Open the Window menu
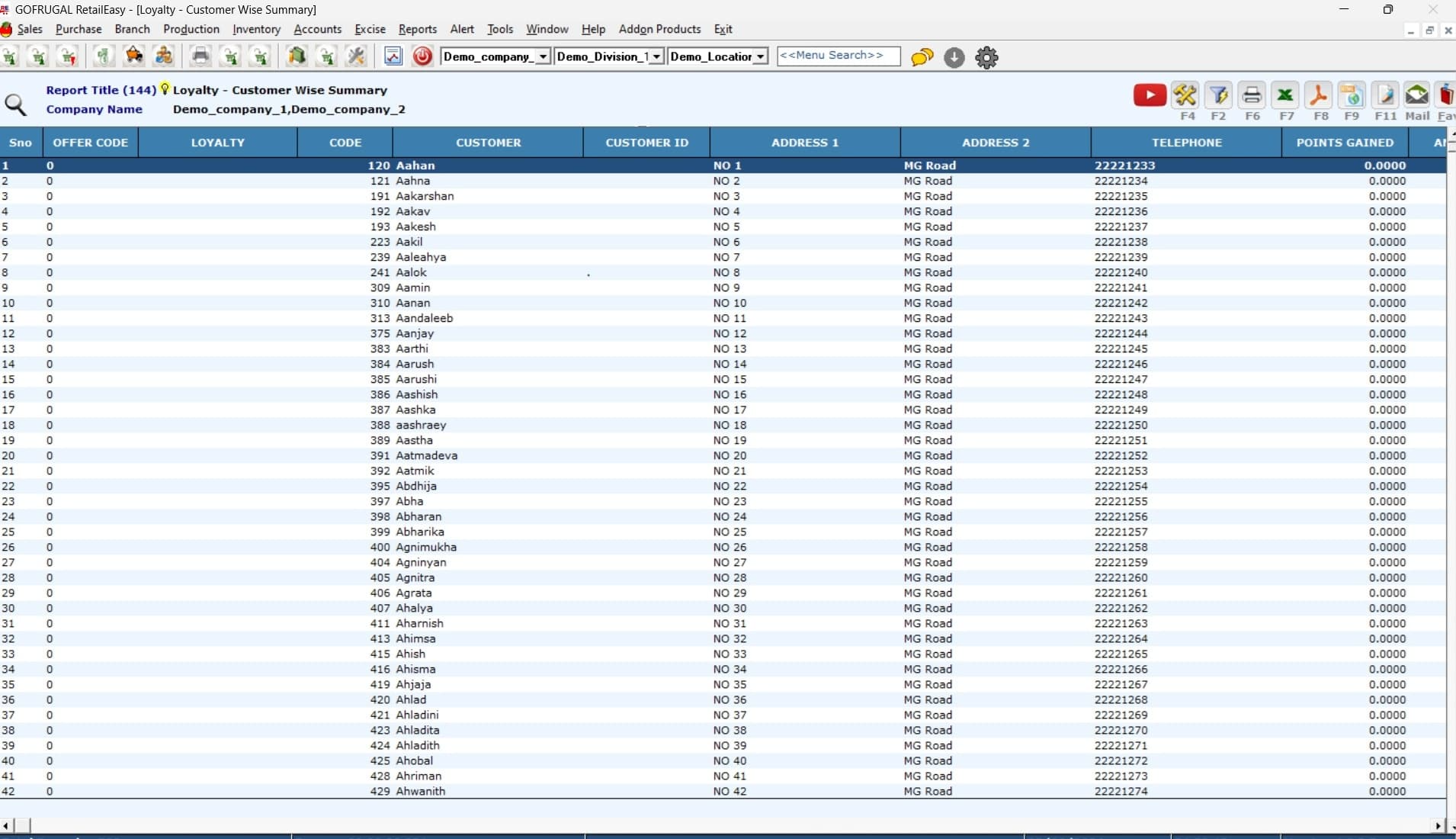Viewport: 1456px width, 839px height. tap(547, 29)
